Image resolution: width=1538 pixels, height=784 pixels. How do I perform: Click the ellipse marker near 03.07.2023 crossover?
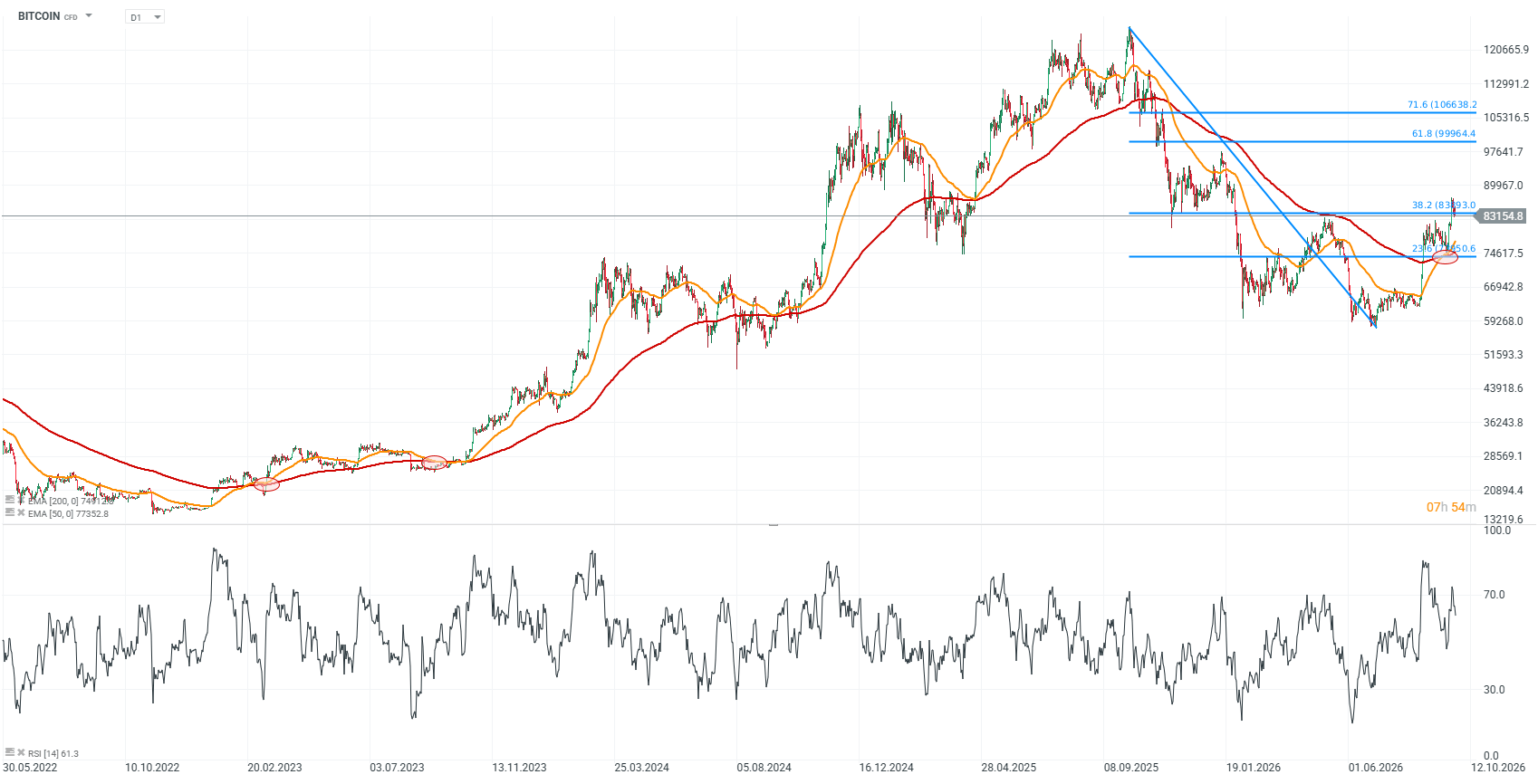[435, 463]
